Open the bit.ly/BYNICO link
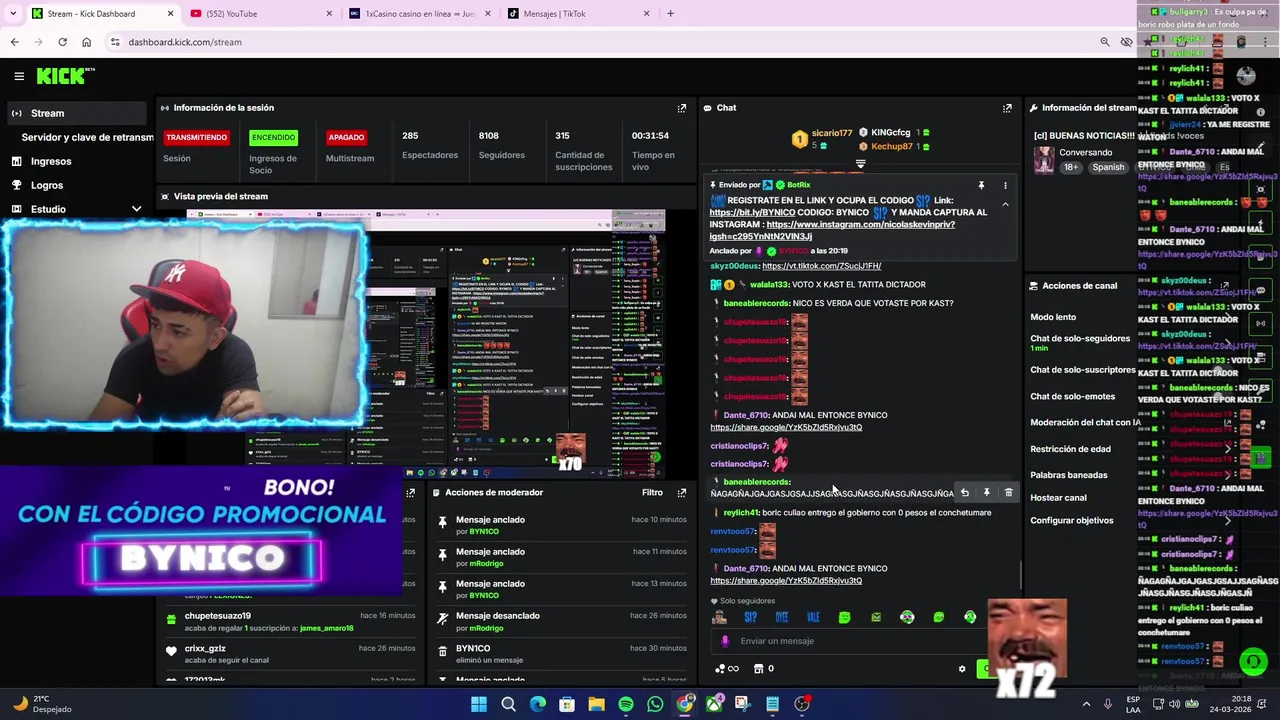 (x=752, y=212)
